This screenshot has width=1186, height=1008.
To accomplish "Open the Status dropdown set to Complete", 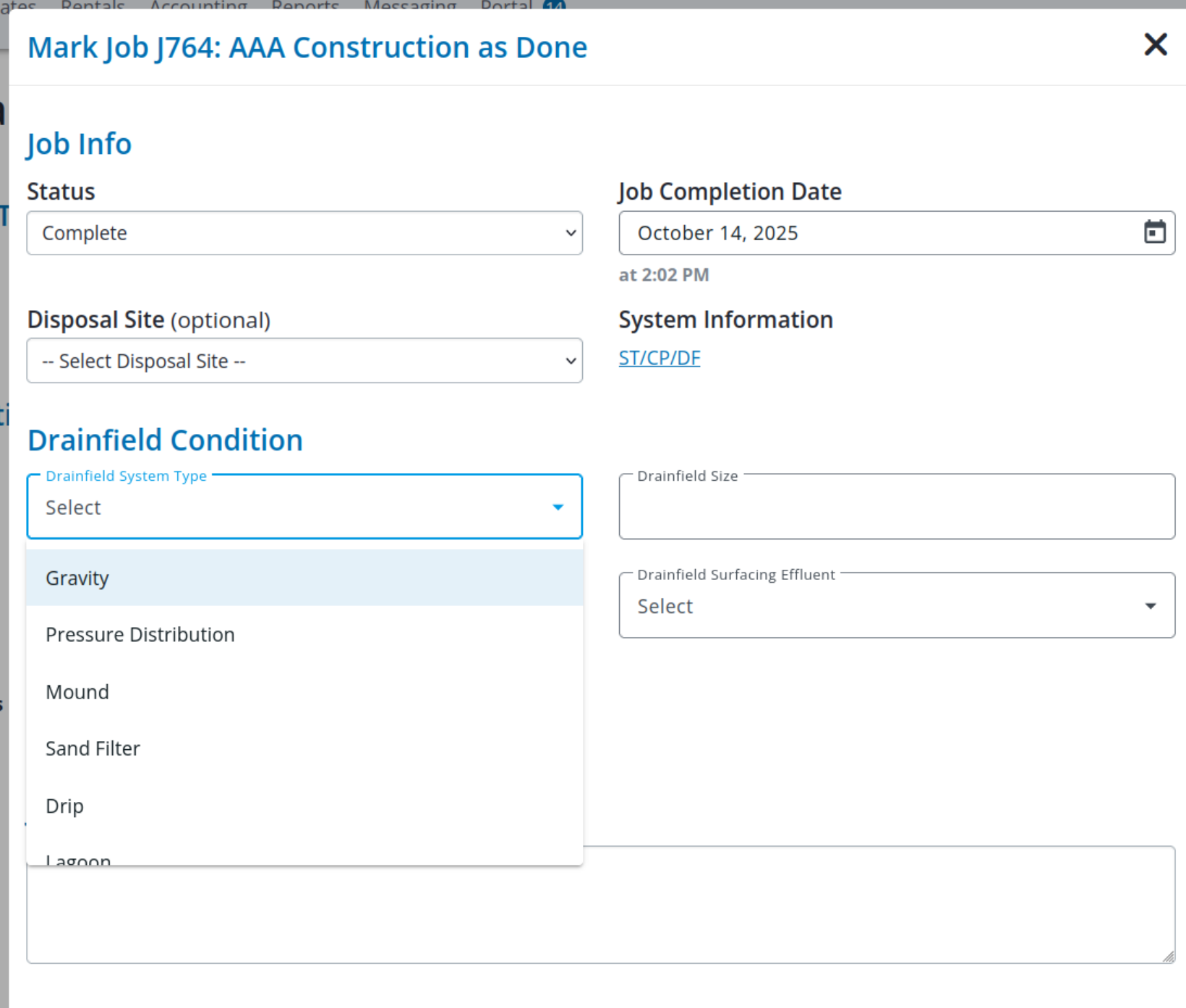I will pos(304,233).
